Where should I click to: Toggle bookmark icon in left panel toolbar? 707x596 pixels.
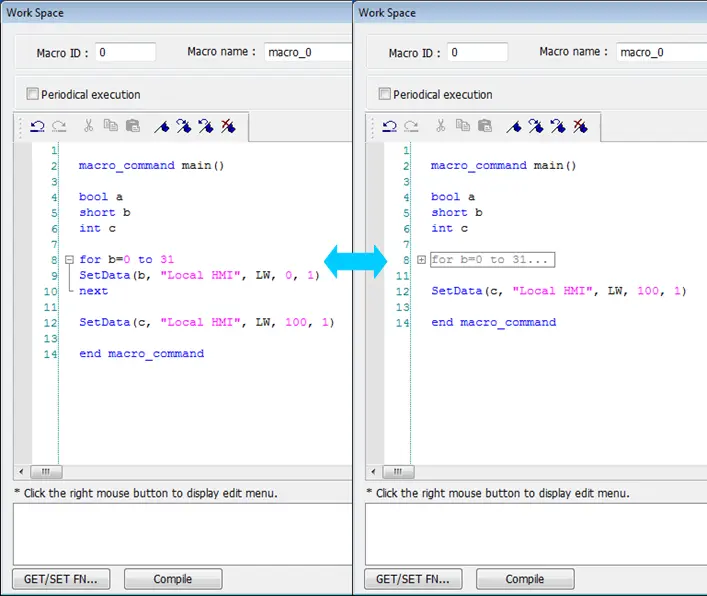(x=162, y=127)
